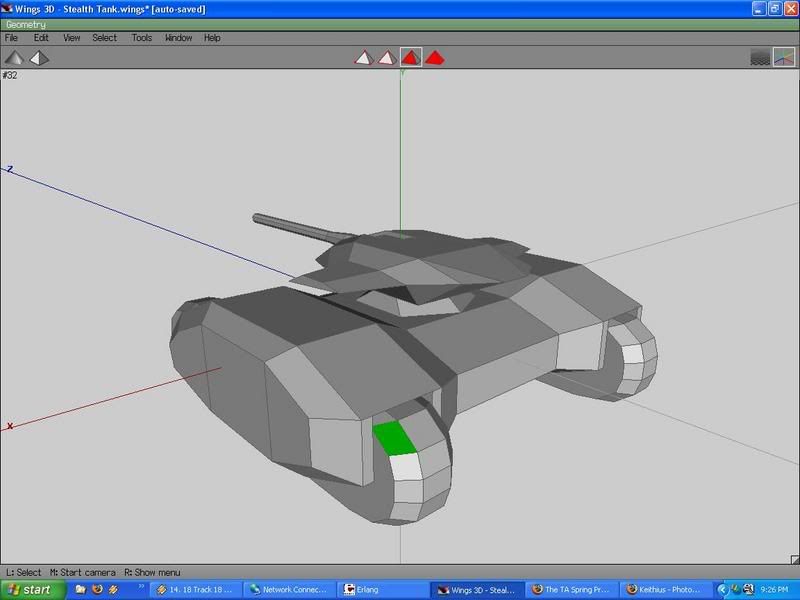Click the green selected face on the tank
The image size is (800, 600).
point(394,438)
